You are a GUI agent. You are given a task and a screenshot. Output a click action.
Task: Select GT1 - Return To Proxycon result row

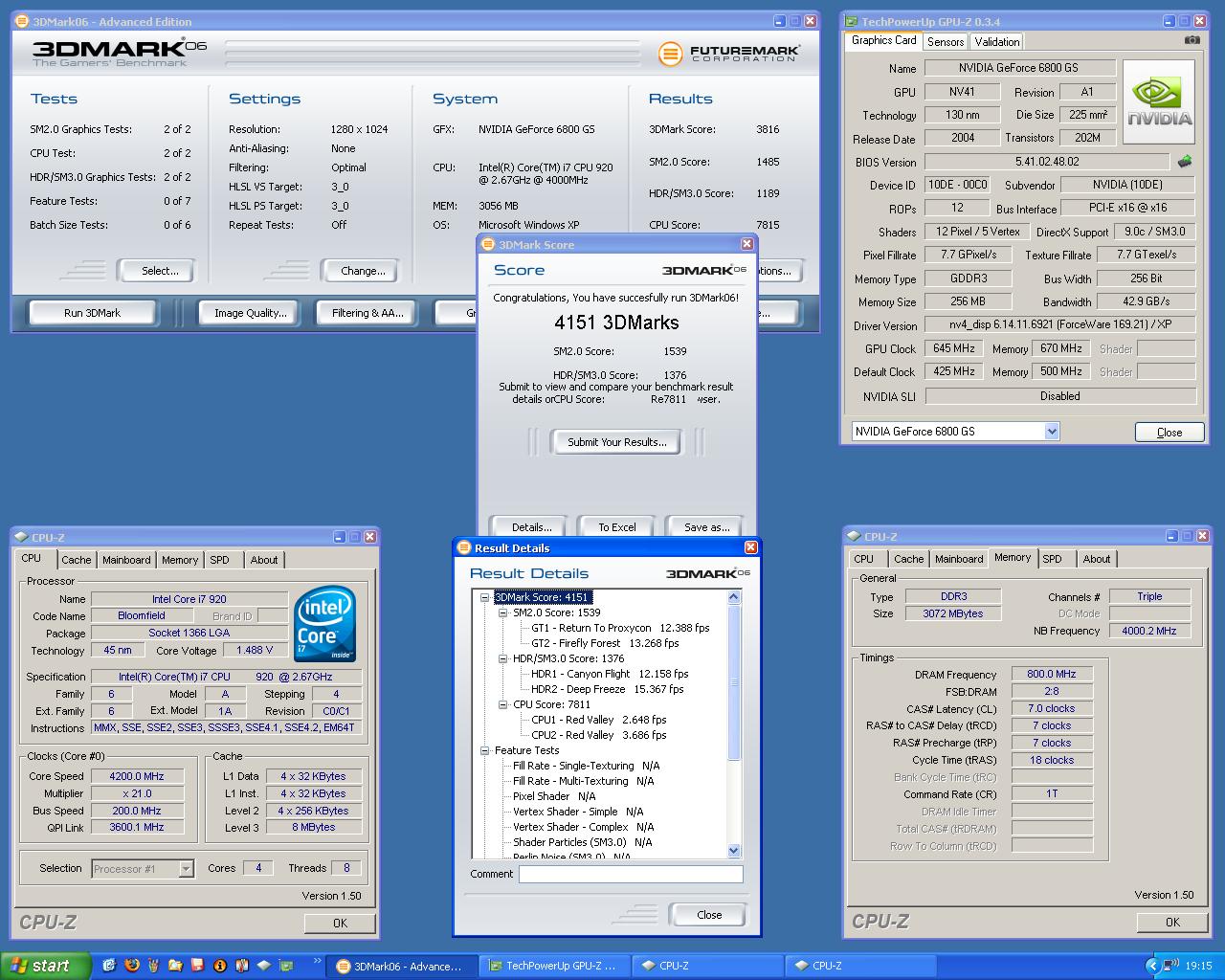click(620, 628)
